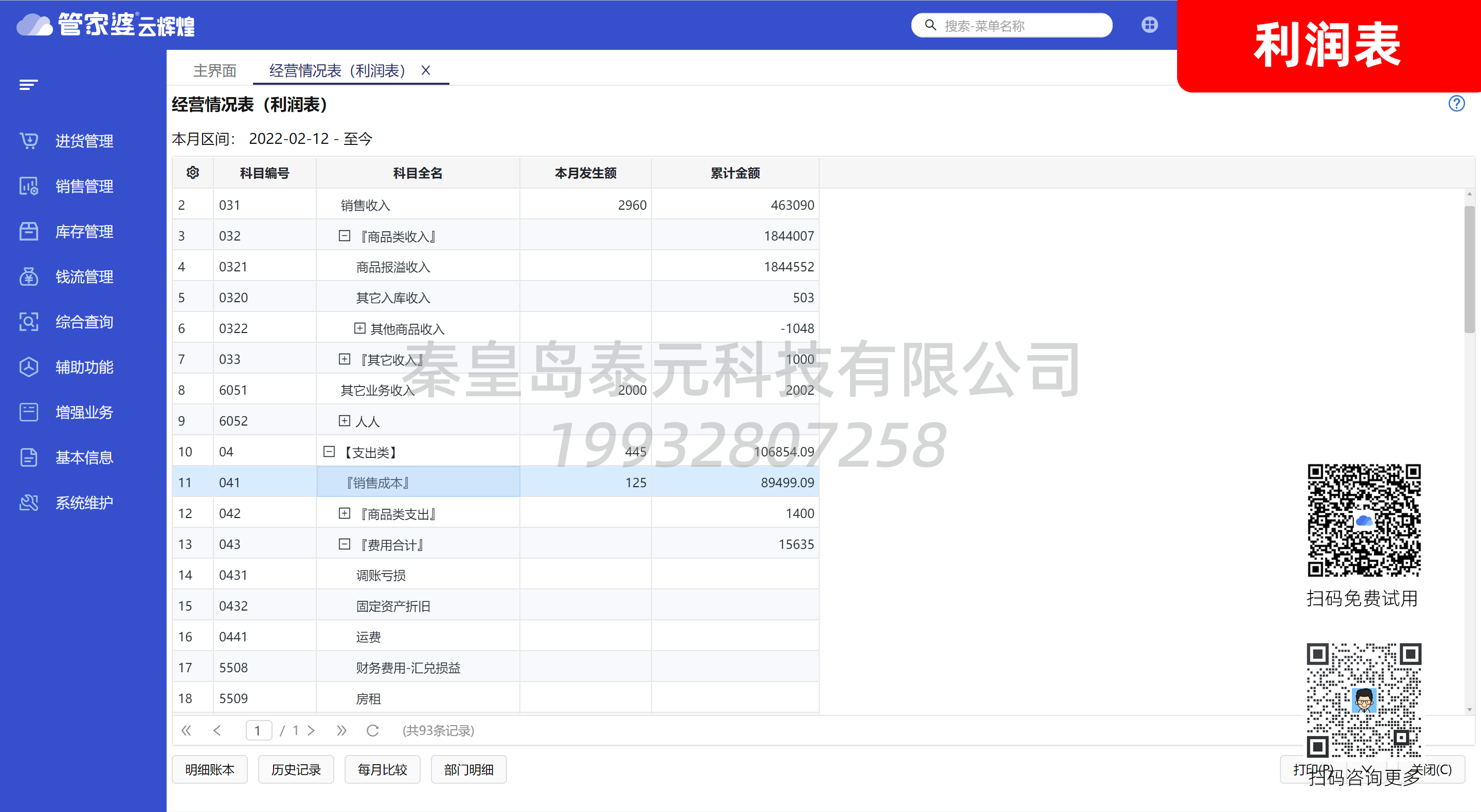
Task: Click the help question mark icon
Action: click(1456, 103)
